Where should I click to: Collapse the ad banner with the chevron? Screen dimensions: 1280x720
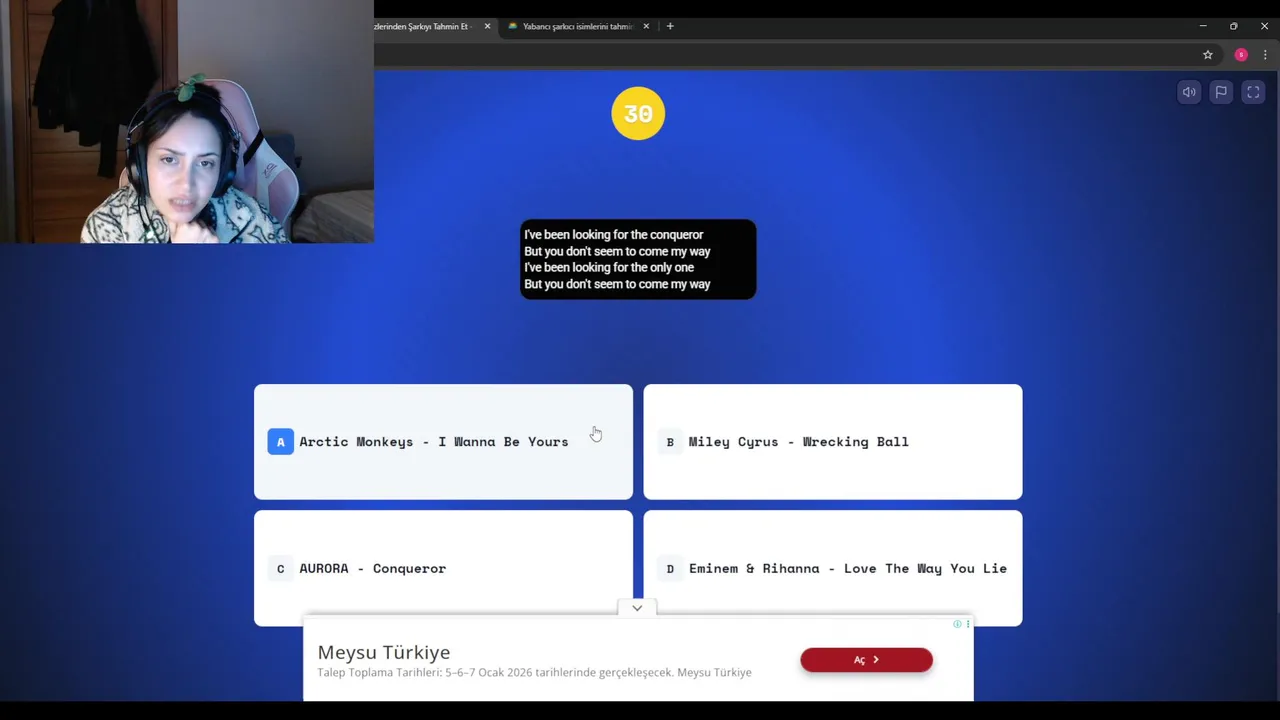coord(637,608)
